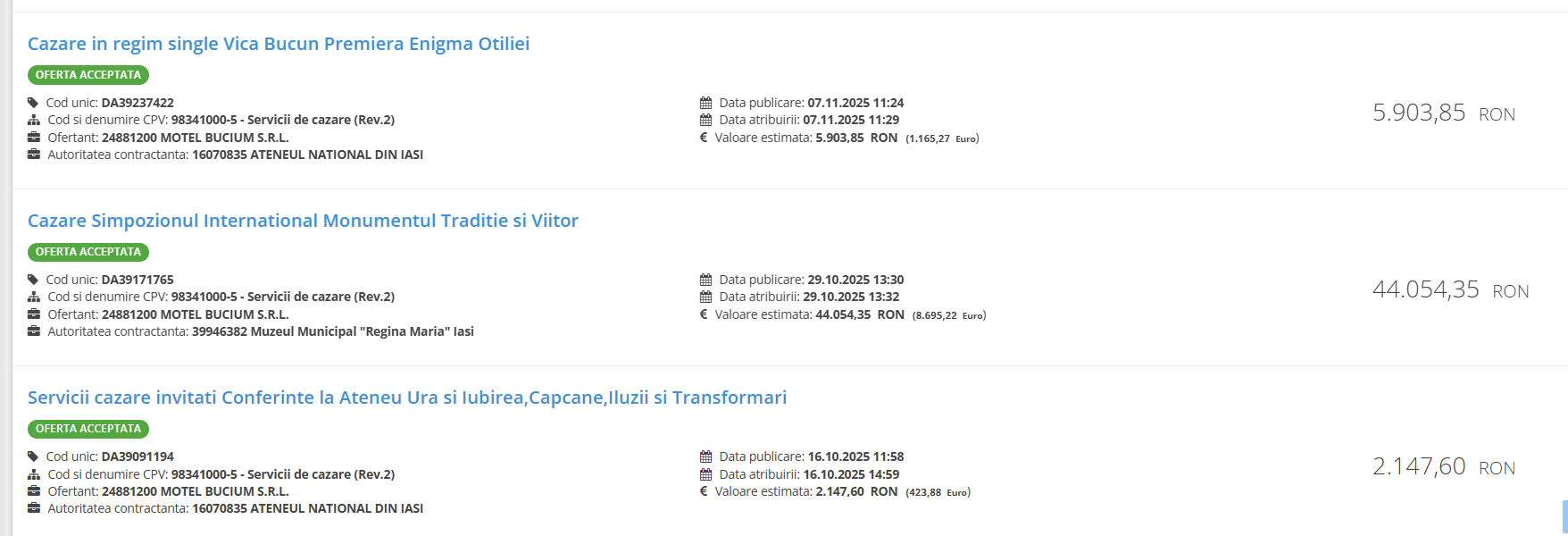Click the euro icon beside 5.903,85 RON estimate
Screen dimensions: 1568x536
pyautogui.click(x=704, y=138)
